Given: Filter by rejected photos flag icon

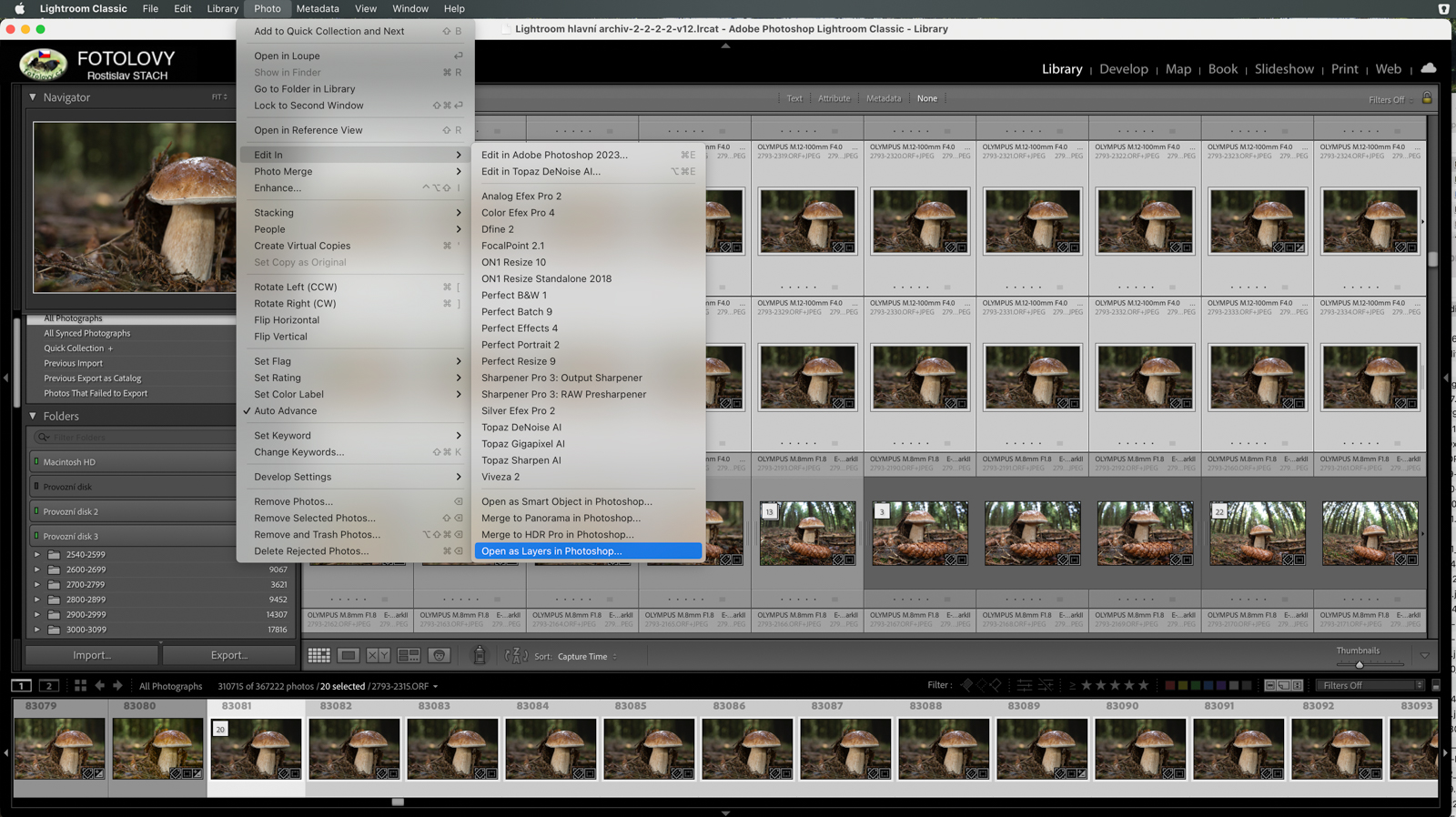Looking at the screenshot, I should click(996, 685).
